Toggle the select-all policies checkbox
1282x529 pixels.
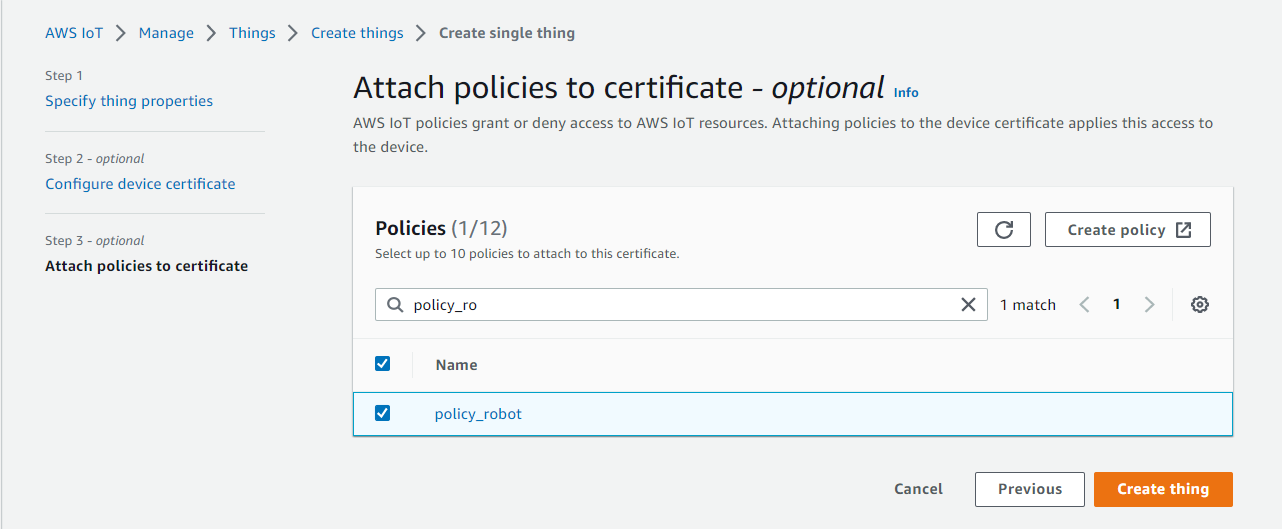pyautogui.click(x=382, y=364)
